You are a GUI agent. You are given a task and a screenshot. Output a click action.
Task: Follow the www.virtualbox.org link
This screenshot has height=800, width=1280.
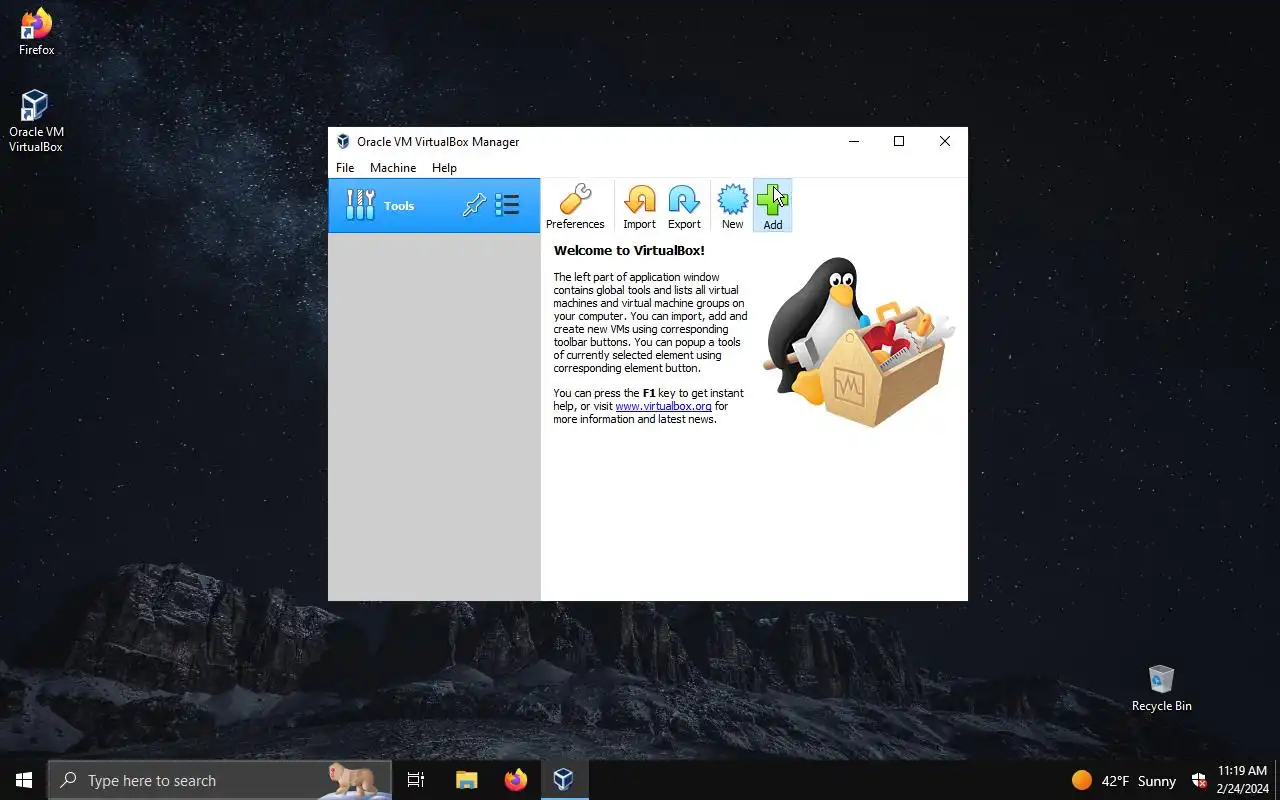(x=663, y=406)
